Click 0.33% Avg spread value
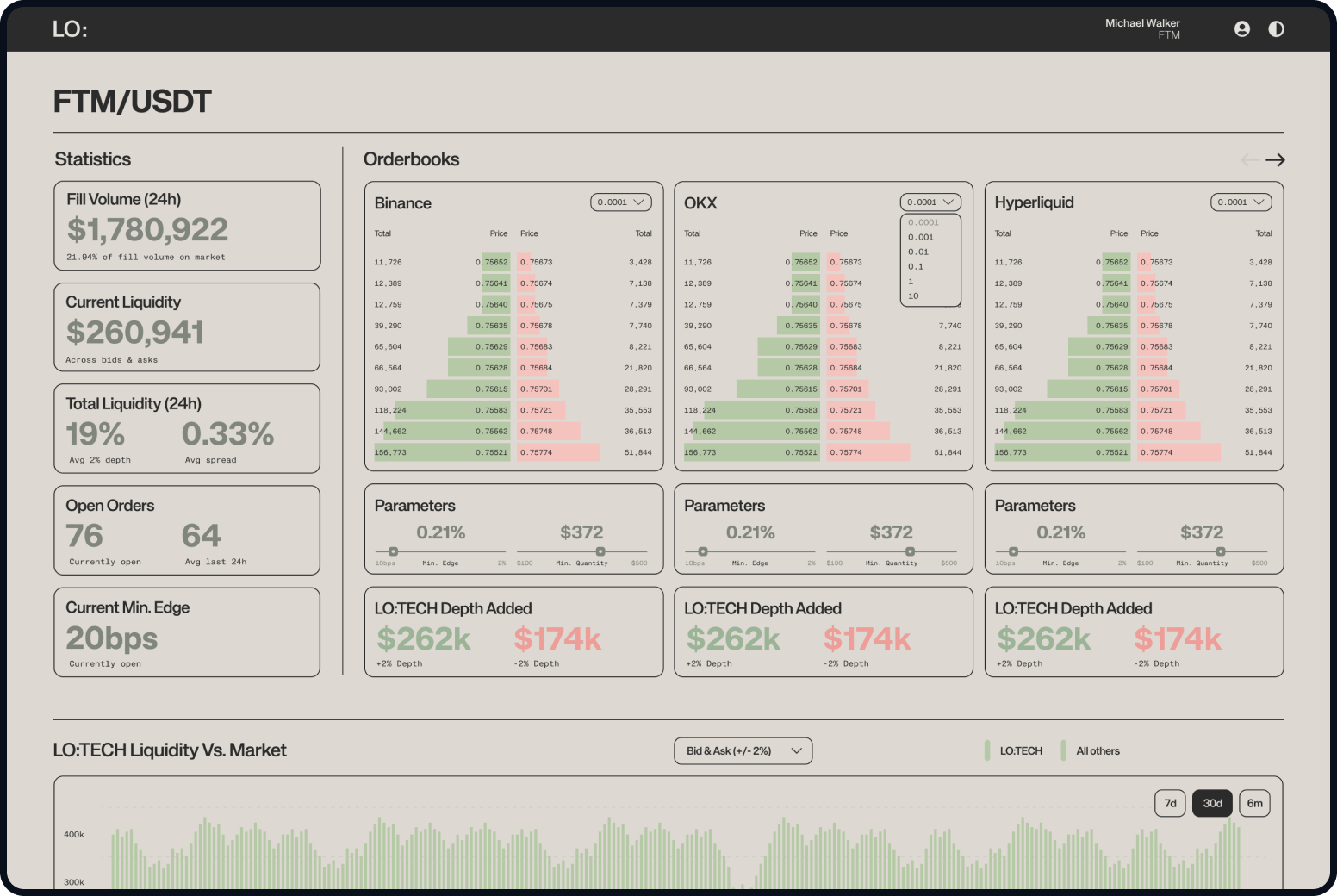 point(227,433)
